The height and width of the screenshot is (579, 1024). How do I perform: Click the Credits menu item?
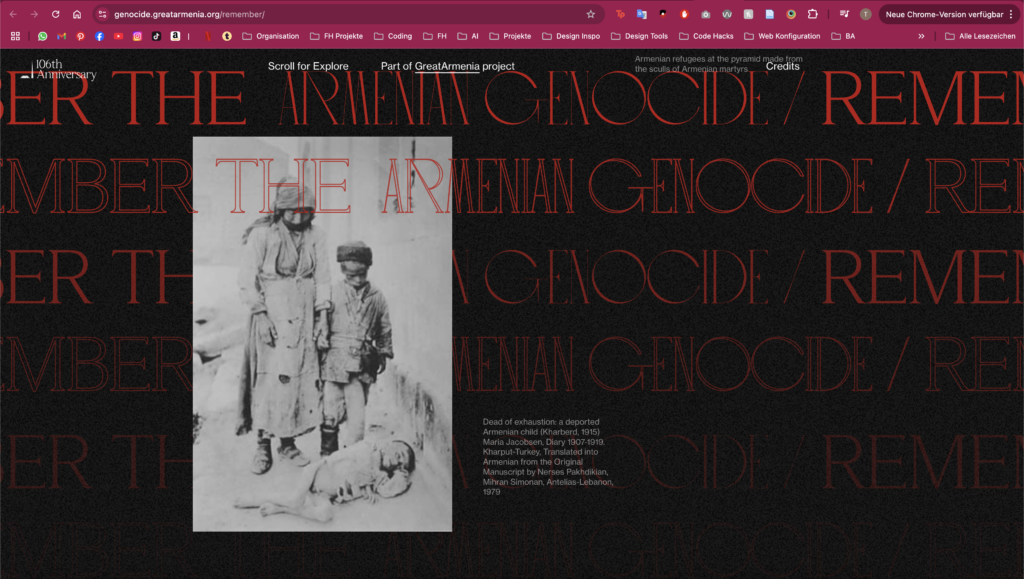tap(782, 66)
